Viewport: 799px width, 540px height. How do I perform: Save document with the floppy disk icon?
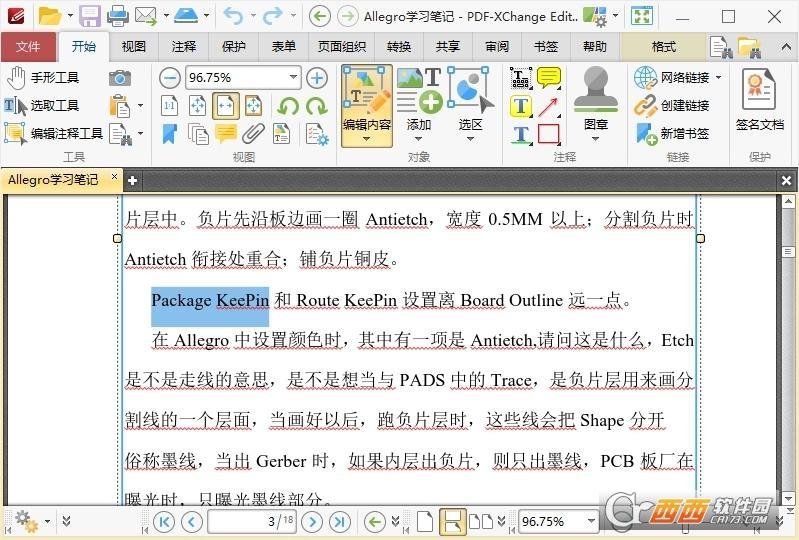coord(90,16)
